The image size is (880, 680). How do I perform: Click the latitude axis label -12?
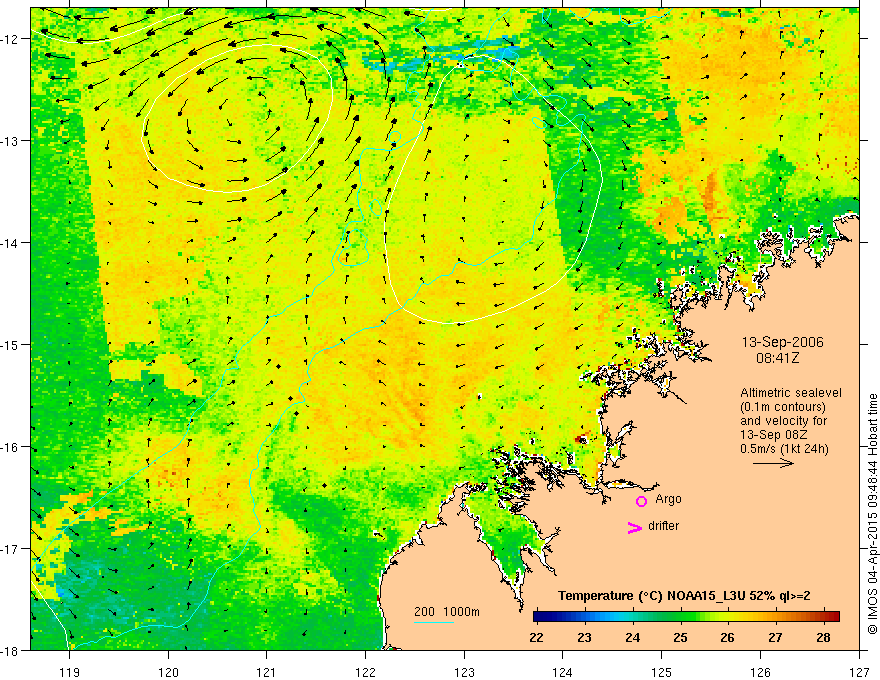pos(10,39)
